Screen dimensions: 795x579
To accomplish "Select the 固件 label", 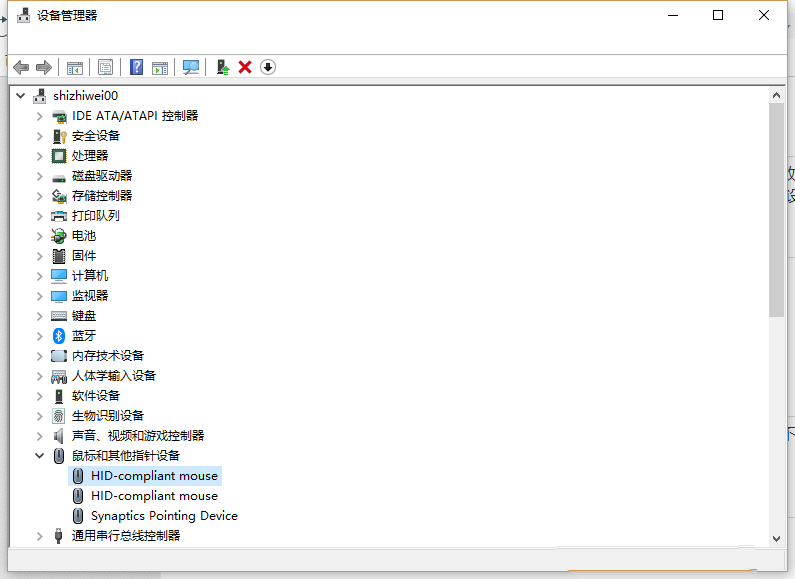I will (x=84, y=256).
